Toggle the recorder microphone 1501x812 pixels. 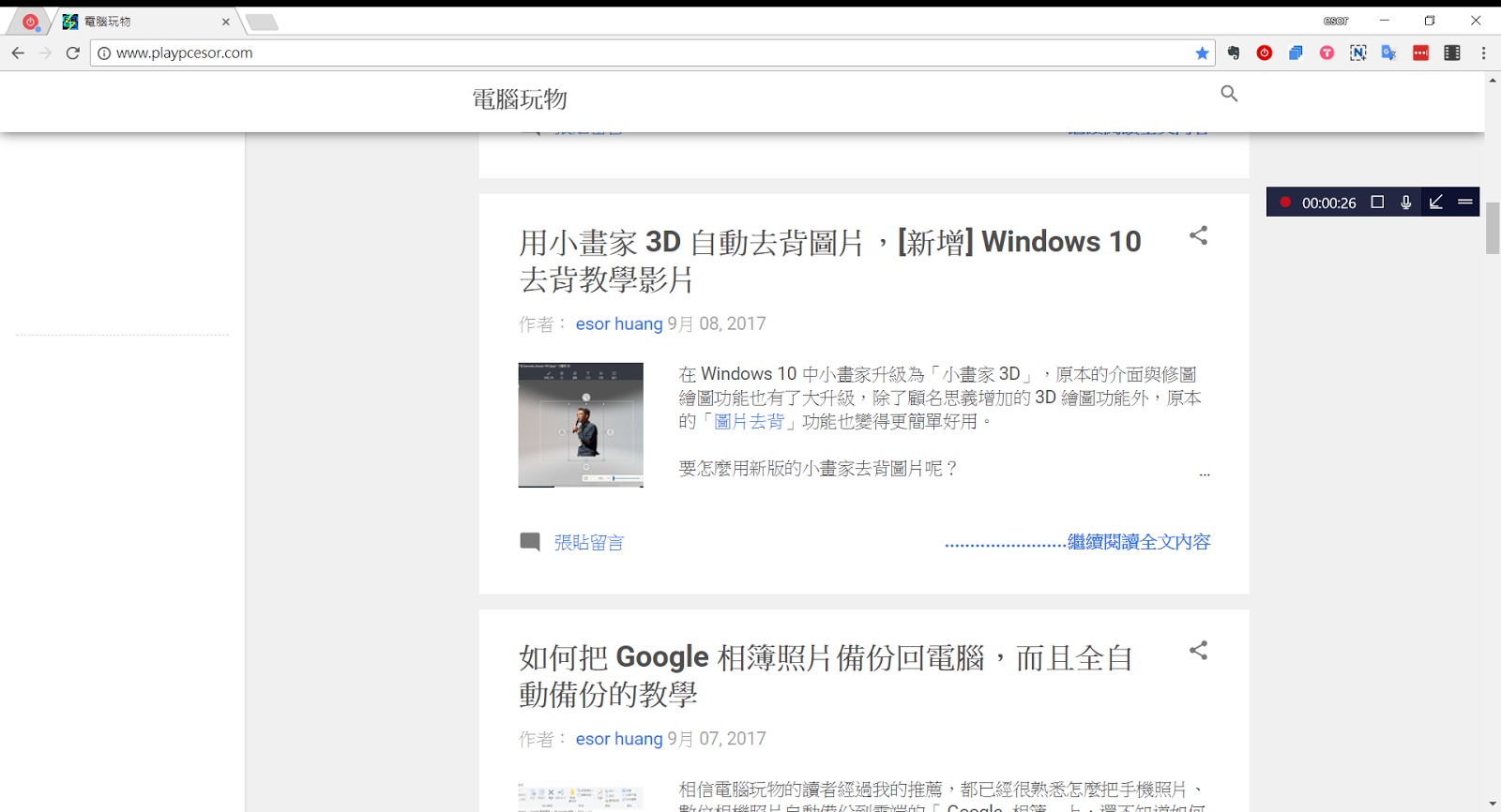click(x=1405, y=202)
